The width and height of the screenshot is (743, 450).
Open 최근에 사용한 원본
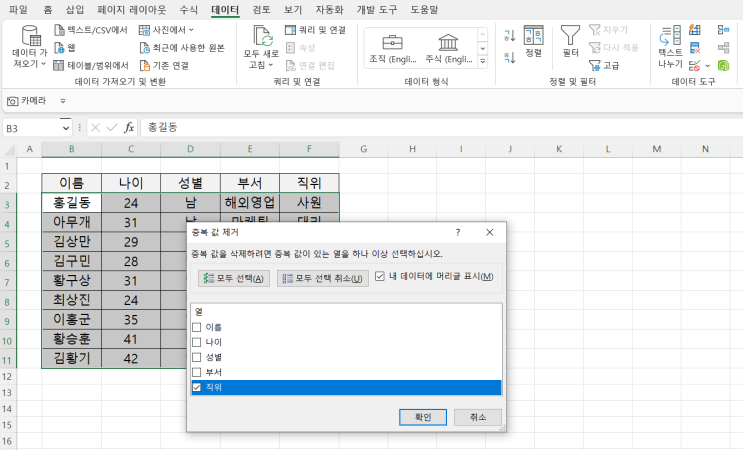click(182, 48)
